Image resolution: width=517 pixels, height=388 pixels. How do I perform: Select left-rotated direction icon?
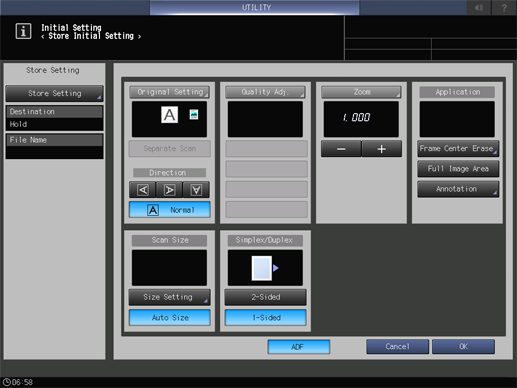coord(143,190)
